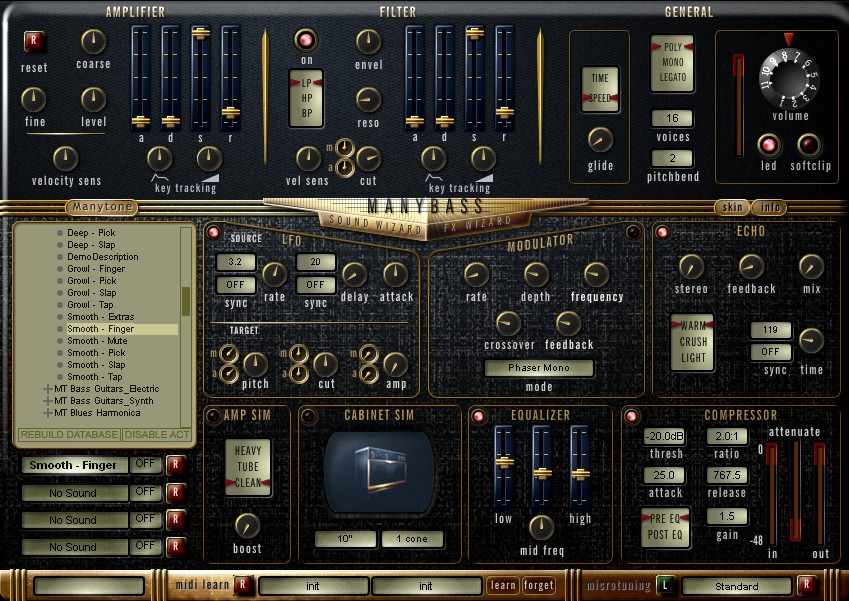This screenshot has height=601, width=849.
Task: Toggle the Equalizer power LED
Action: 478,416
